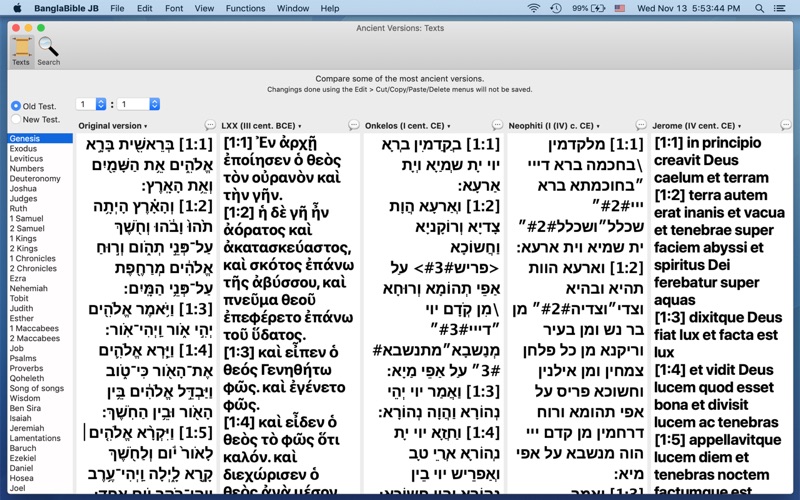Click the menu bar clock Wed Nov 13
This screenshot has width=800, height=500.
pos(688,8)
